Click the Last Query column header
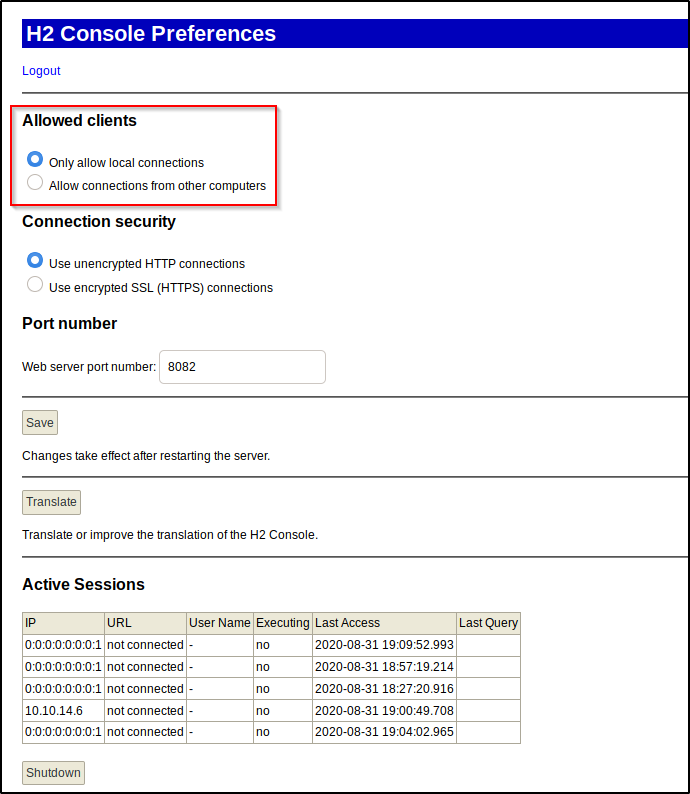 click(x=489, y=623)
